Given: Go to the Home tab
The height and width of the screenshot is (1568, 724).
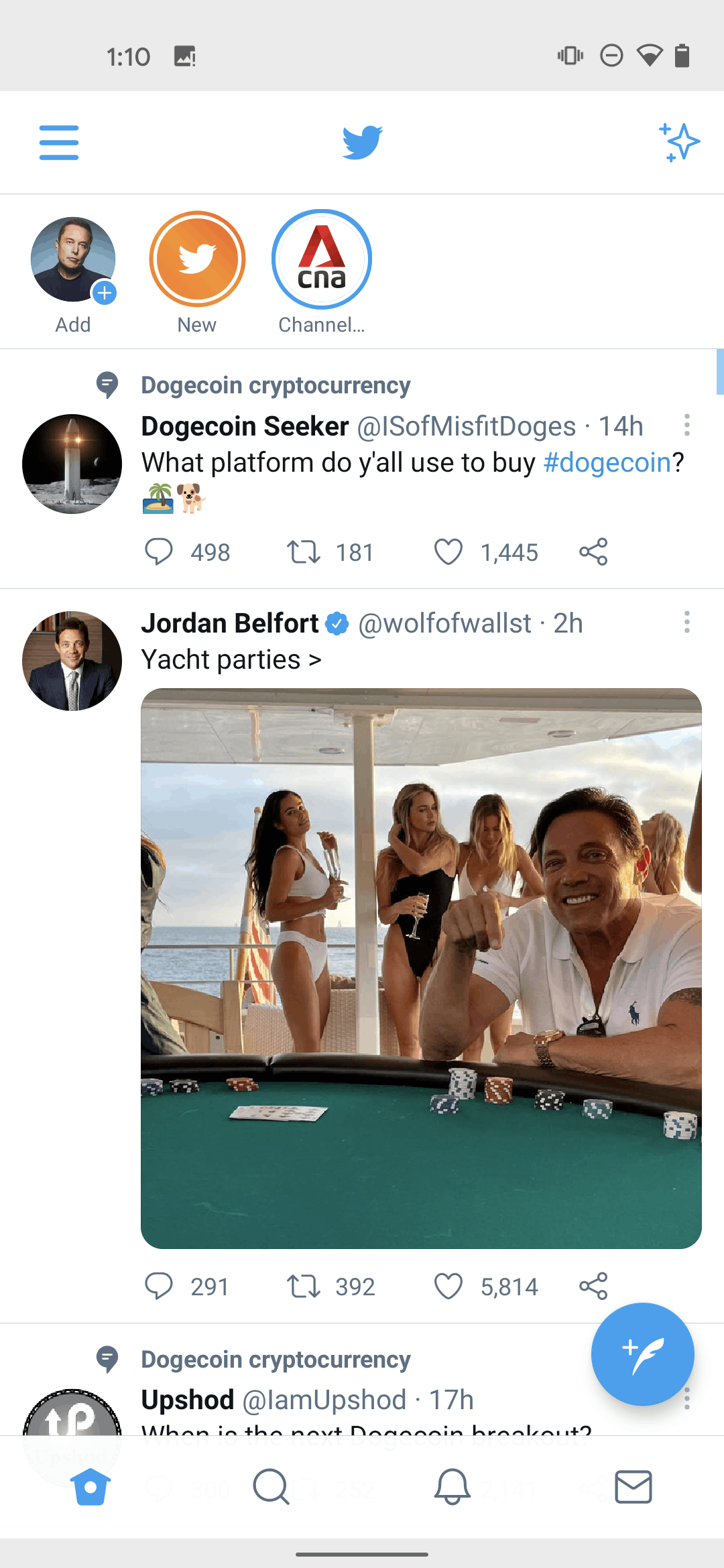Looking at the screenshot, I should [90, 1487].
